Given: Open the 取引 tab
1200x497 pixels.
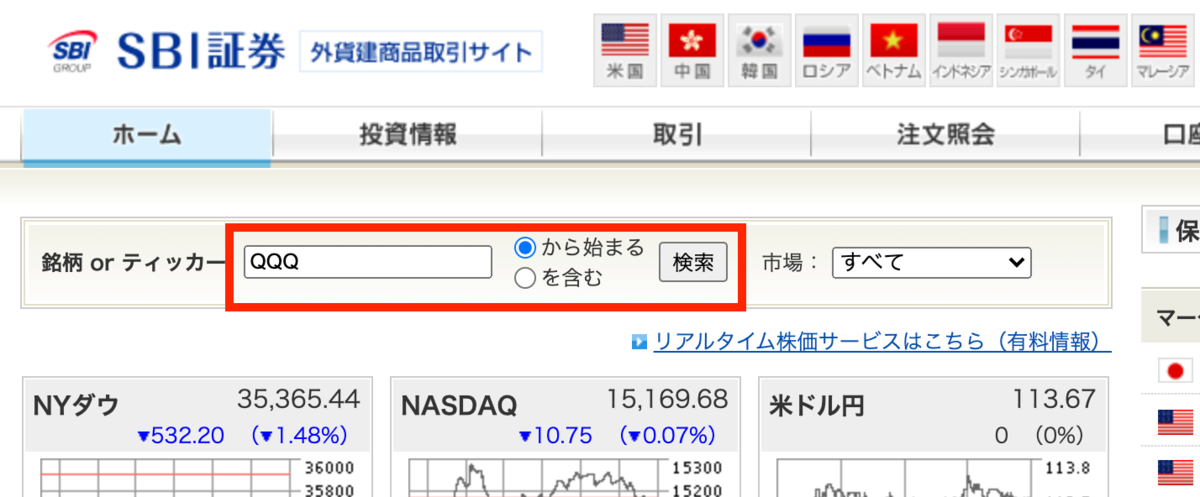Looking at the screenshot, I should coord(676,135).
